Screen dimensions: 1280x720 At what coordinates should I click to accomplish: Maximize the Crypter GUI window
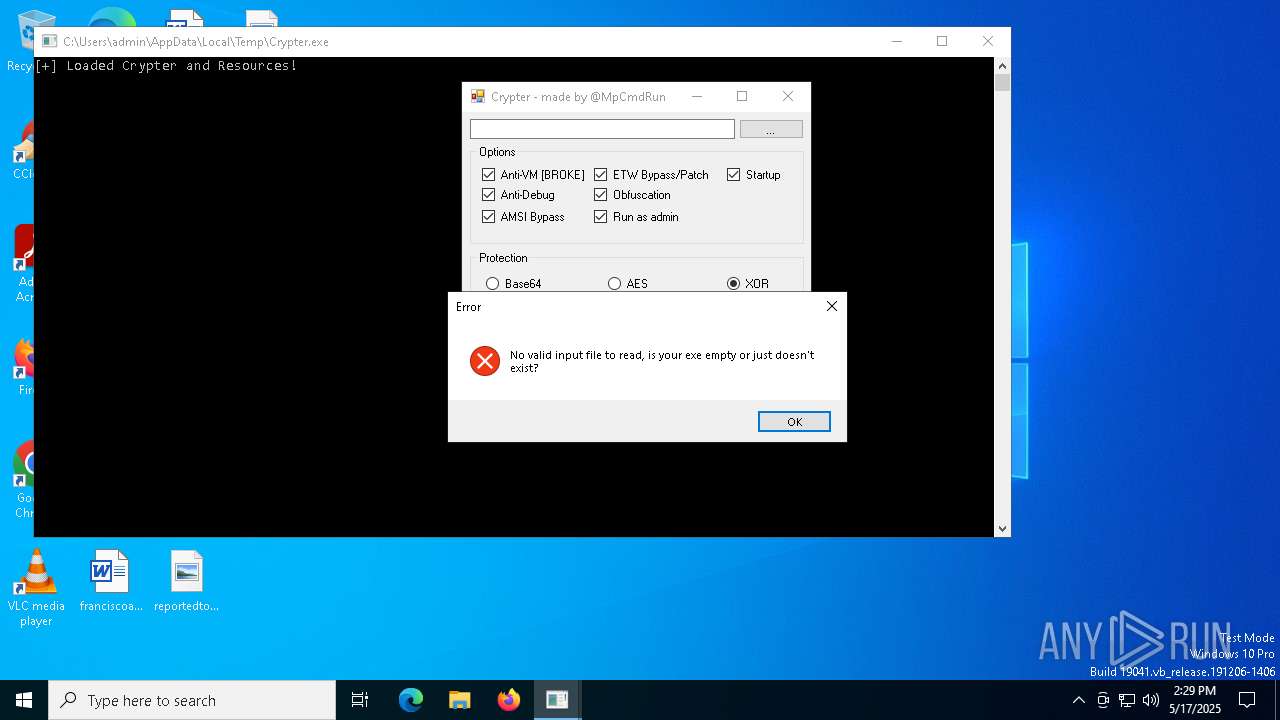(x=742, y=97)
